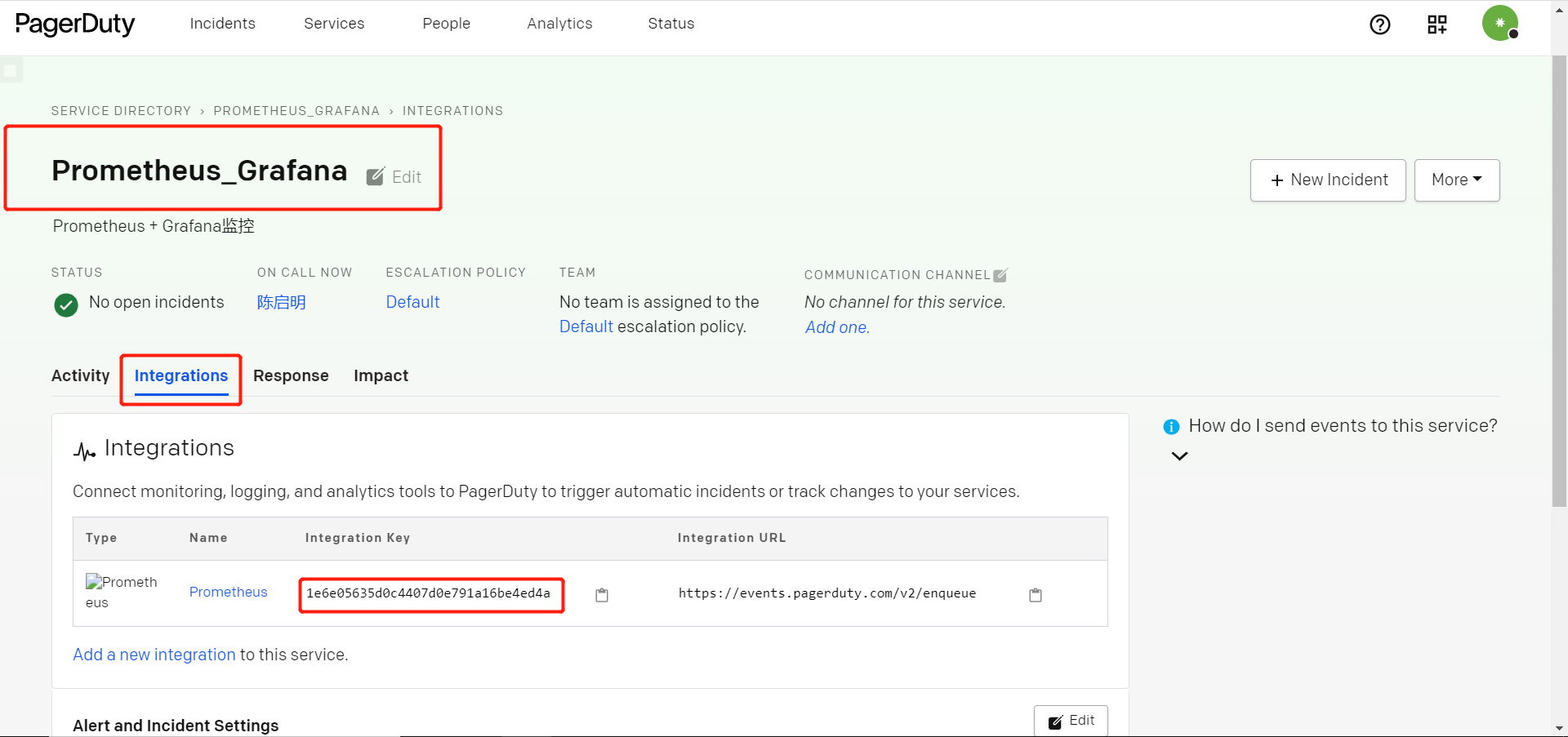Open the green user avatar menu
This screenshot has height=737, width=1568.
[x=1500, y=23]
